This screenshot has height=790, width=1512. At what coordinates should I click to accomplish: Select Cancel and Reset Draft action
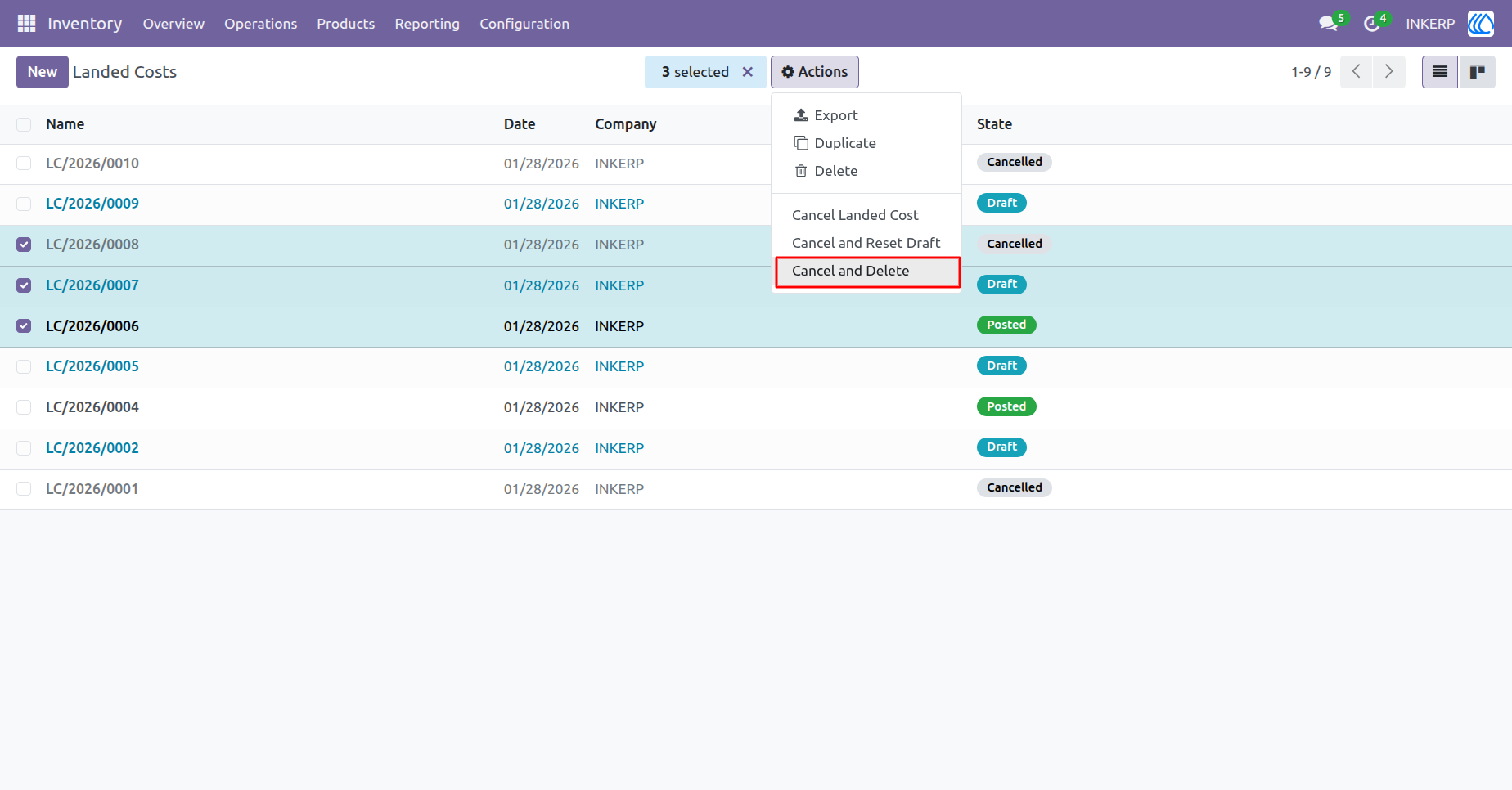point(866,243)
